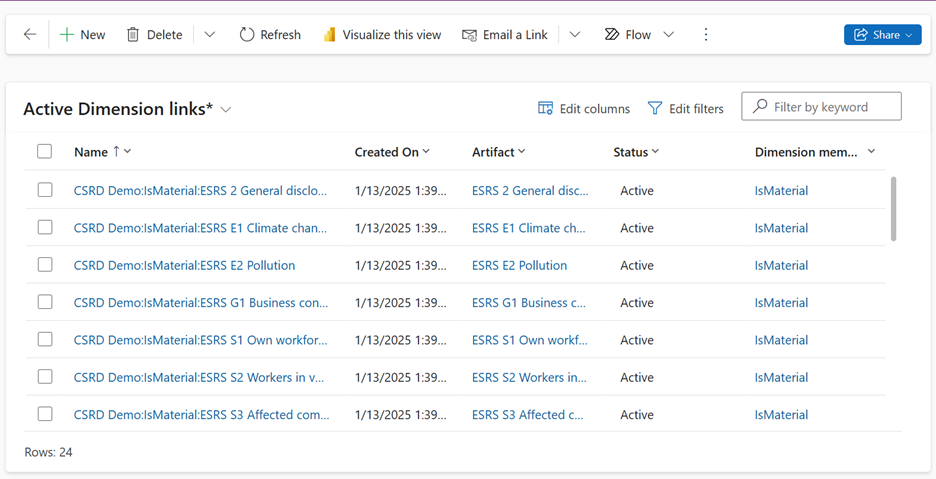Open the ESRS S2 Workers artifact link
Viewport: 936px width, 479px height.
pos(529,377)
